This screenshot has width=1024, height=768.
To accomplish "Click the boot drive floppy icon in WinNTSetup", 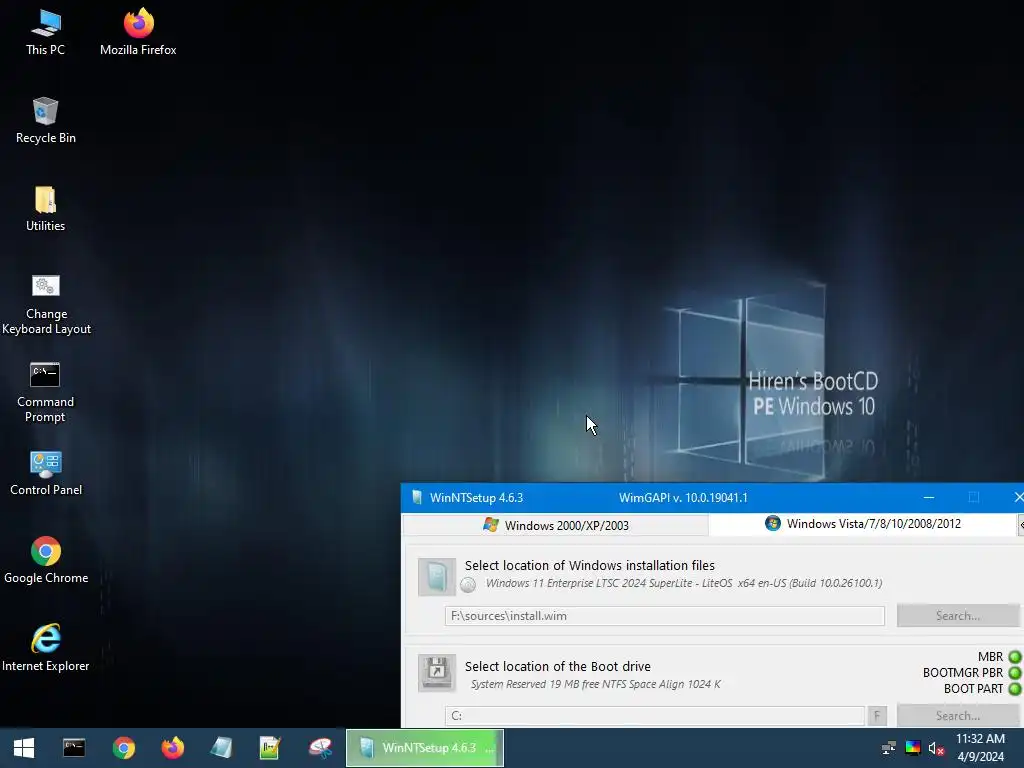I will point(437,673).
